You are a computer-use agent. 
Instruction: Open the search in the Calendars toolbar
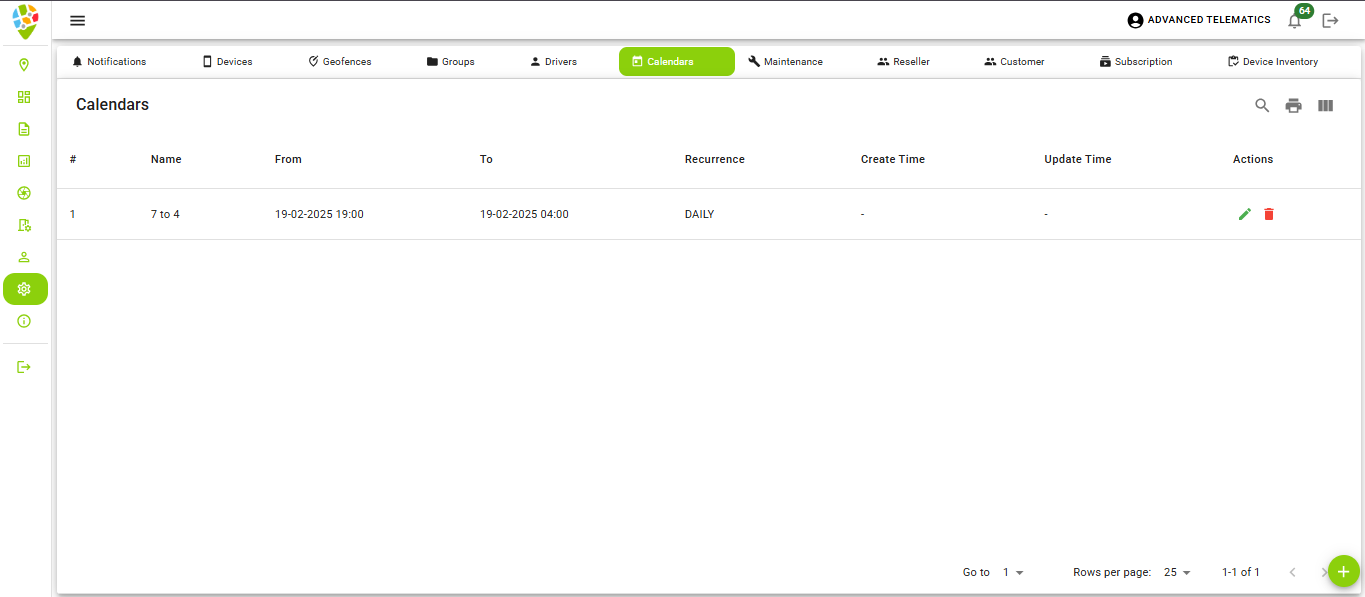[x=1261, y=105]
